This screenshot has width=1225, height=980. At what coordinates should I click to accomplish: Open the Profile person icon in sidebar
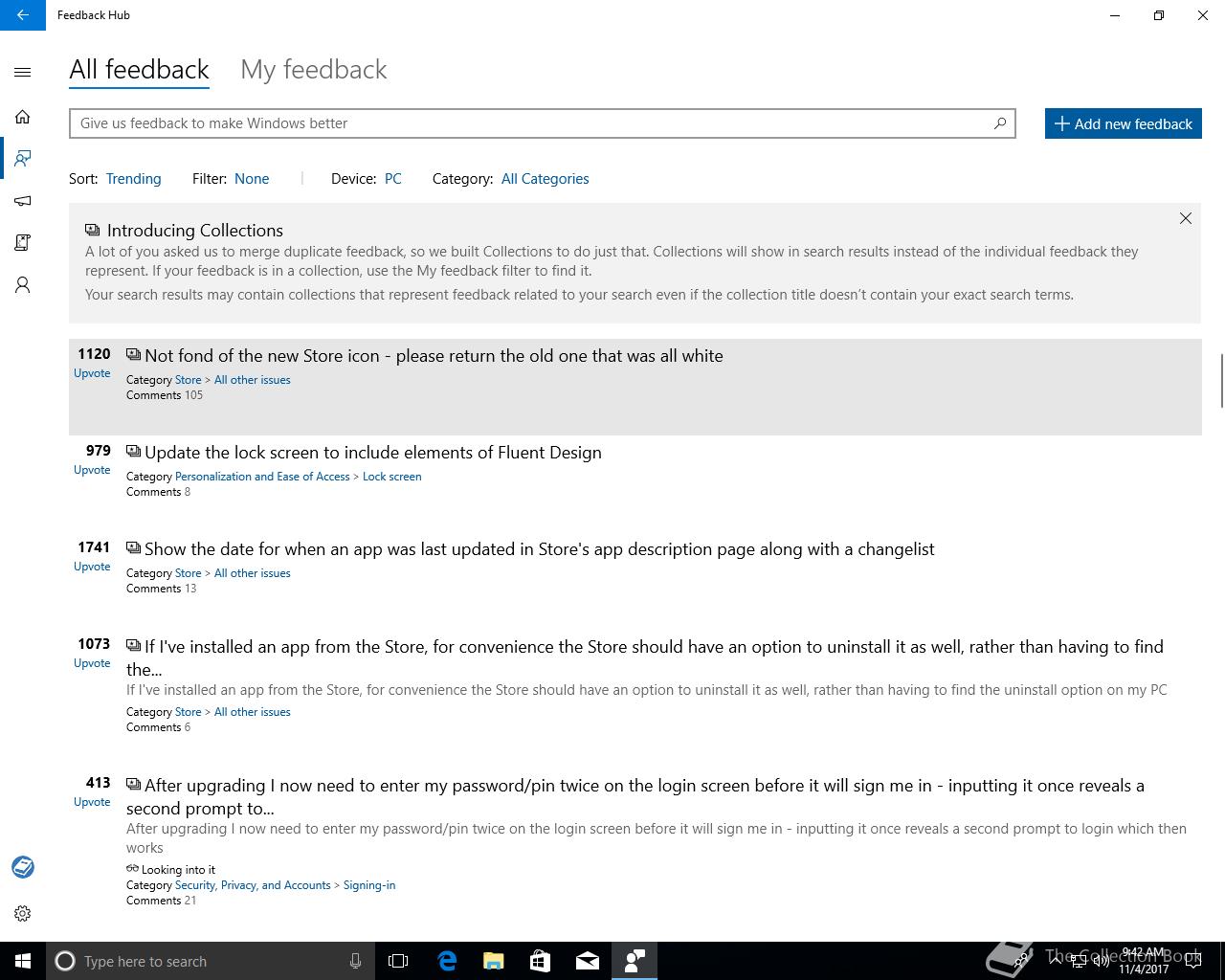click(x=23, y=285)
